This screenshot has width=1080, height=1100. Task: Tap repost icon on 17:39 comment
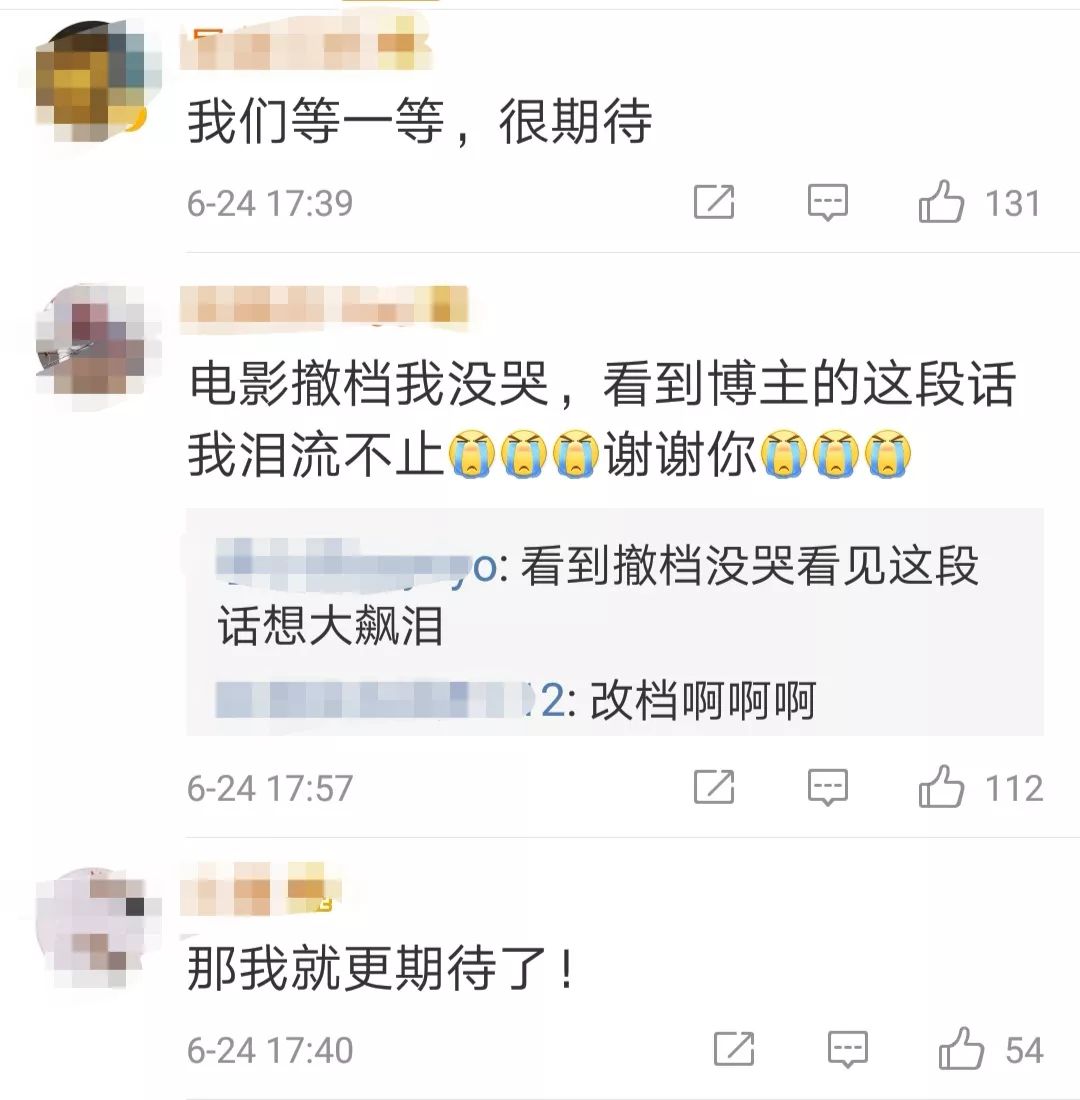tap(714, 202)
